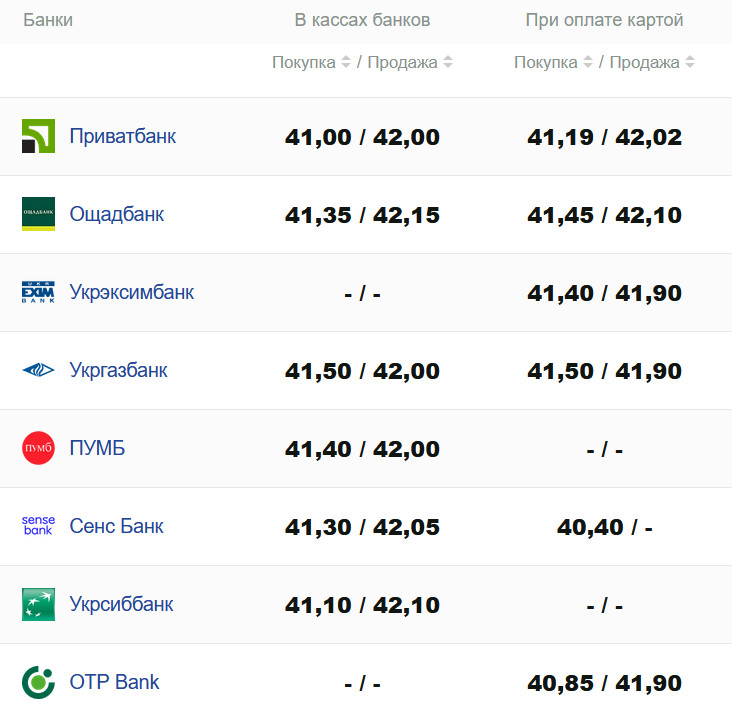Open the ПУМБ bank link
The width and height of the screenshot is (732, 721).
pyautogui.click(x=97, y=448)
